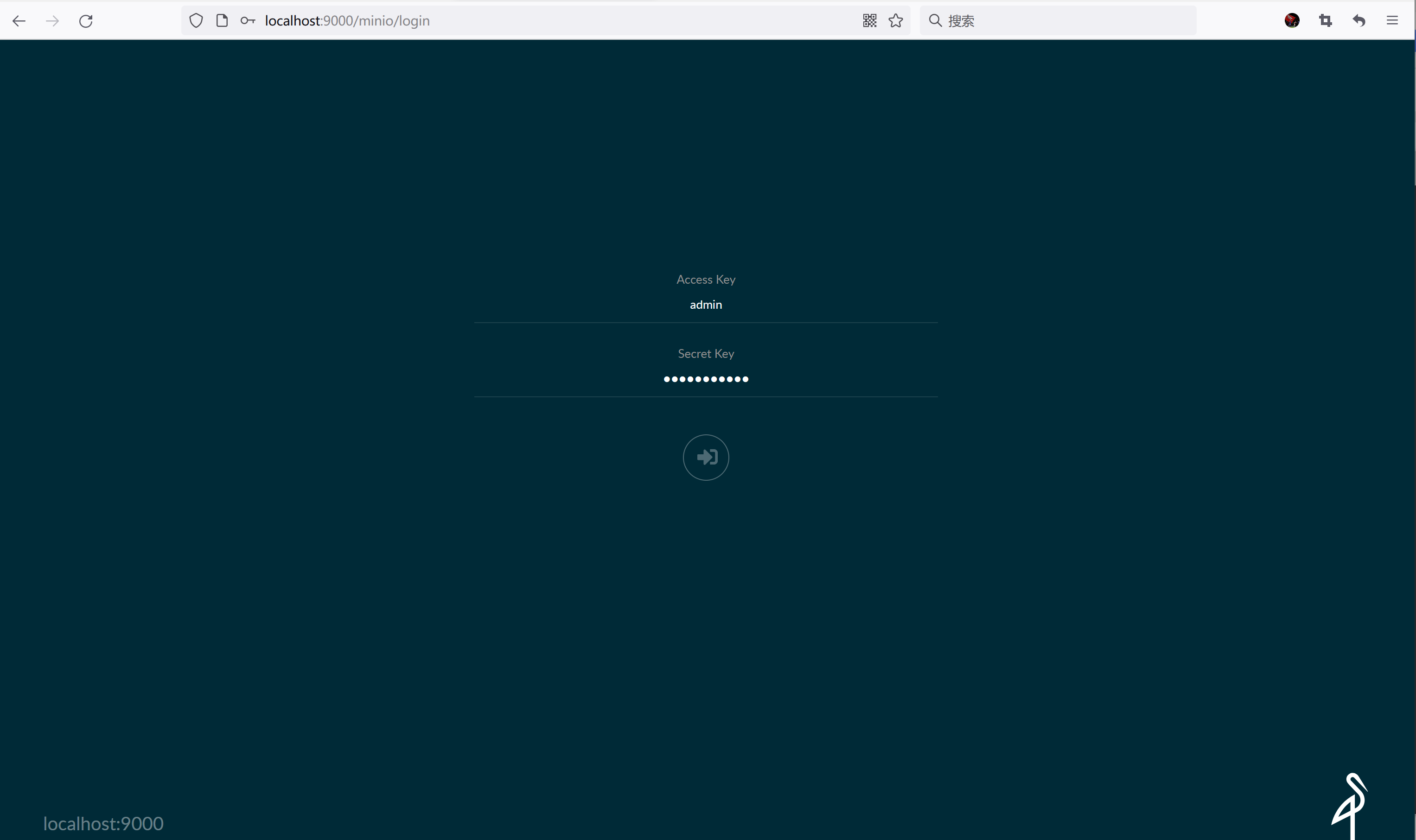Click the localhost:9000 footer text
Viewport: 1416px width, 840px height.
coord(103,824)
